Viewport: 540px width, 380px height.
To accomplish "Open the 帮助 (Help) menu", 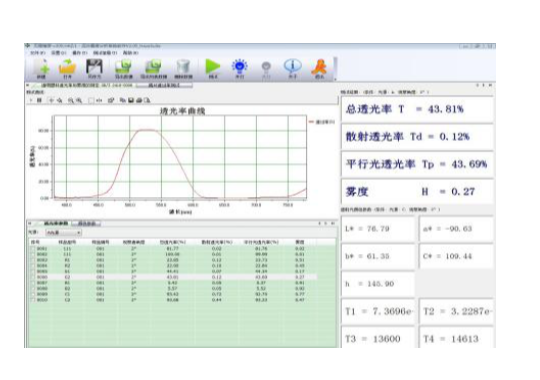I will pos(131,53).
